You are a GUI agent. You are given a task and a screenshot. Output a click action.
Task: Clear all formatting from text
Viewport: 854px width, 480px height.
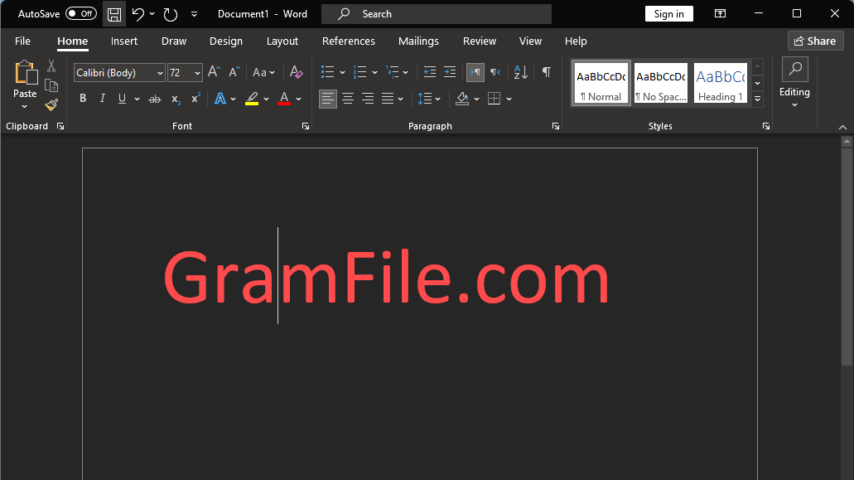tap(296, 72)
